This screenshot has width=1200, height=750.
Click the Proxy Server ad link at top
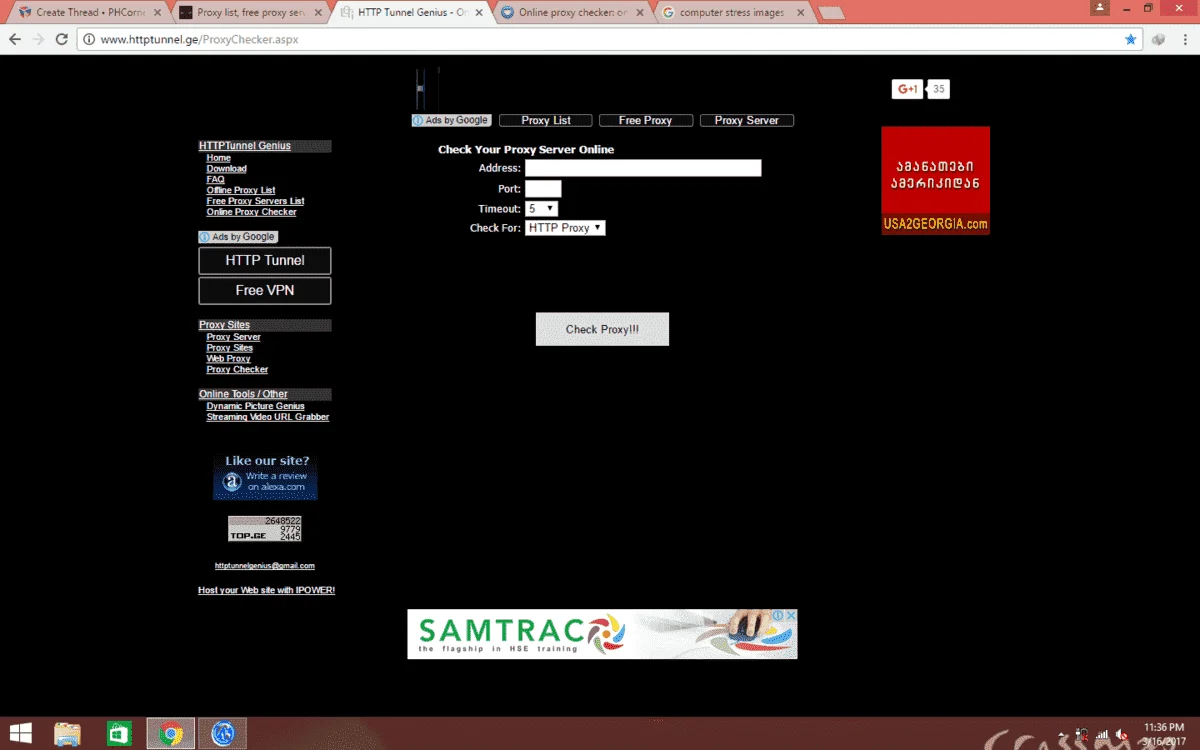tap(746, 120)
